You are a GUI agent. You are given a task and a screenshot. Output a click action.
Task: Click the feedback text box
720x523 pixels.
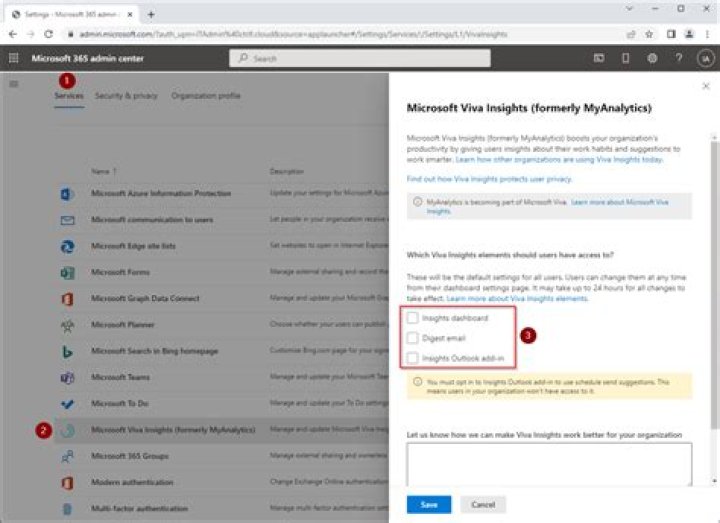click(x=549, y=464)
